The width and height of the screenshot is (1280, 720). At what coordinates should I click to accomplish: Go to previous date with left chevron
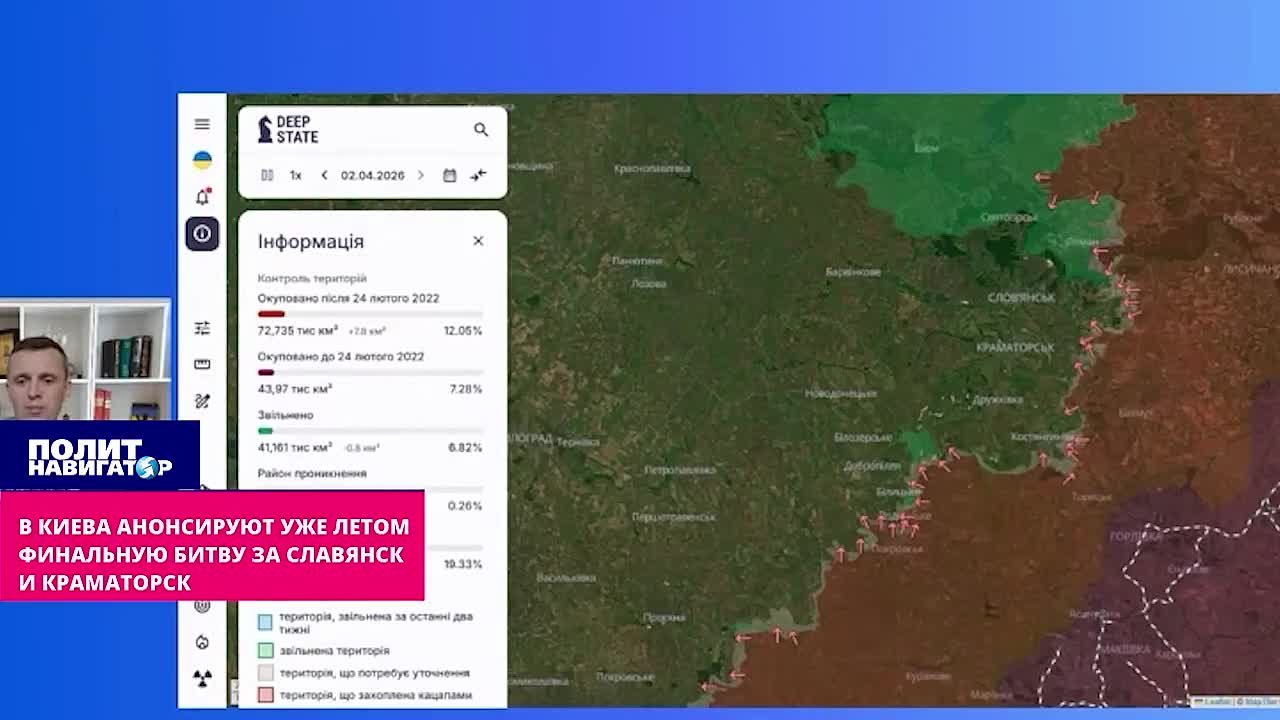324,175
